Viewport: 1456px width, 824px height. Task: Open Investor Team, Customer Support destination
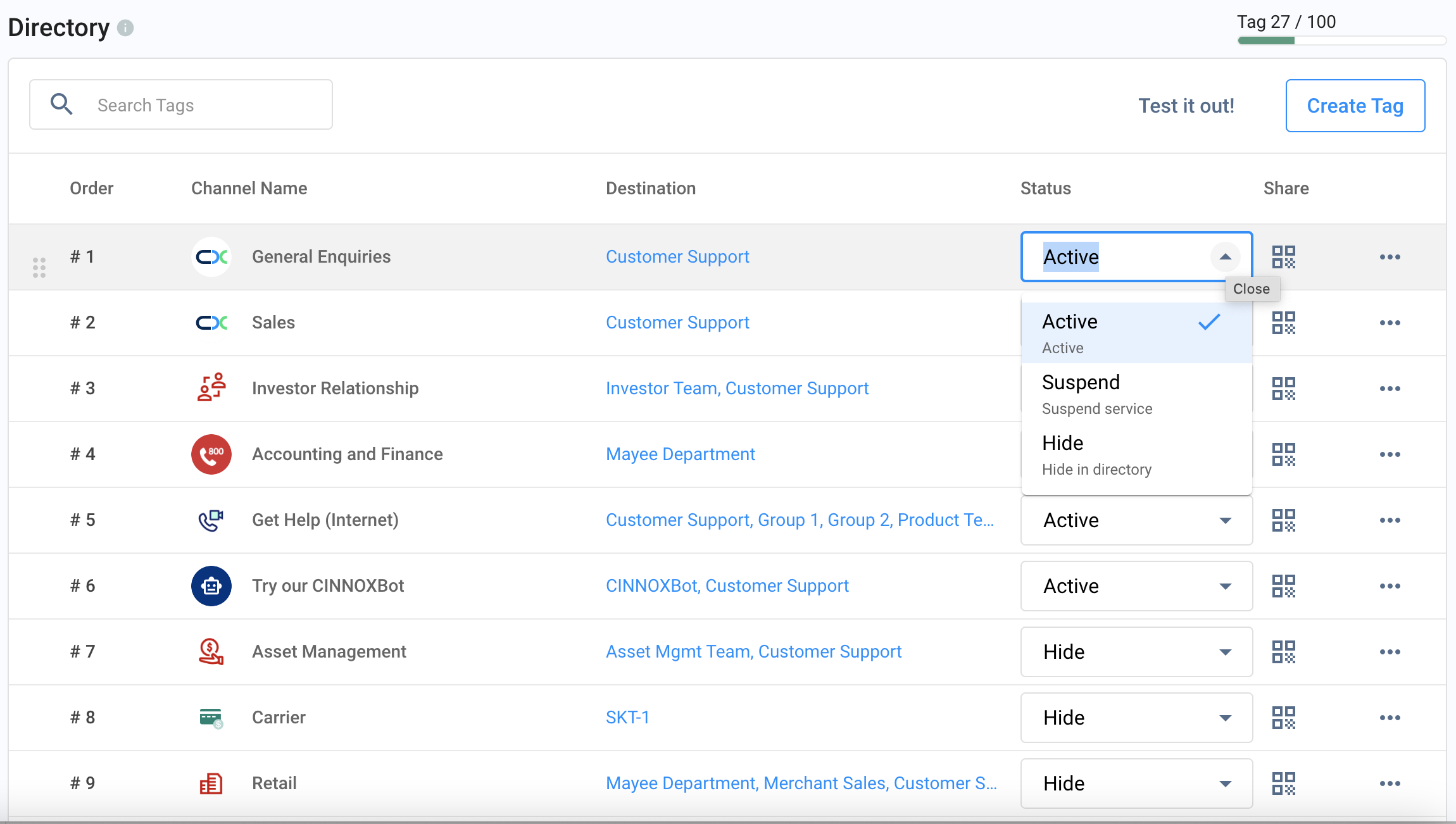[x=737, y=389]
